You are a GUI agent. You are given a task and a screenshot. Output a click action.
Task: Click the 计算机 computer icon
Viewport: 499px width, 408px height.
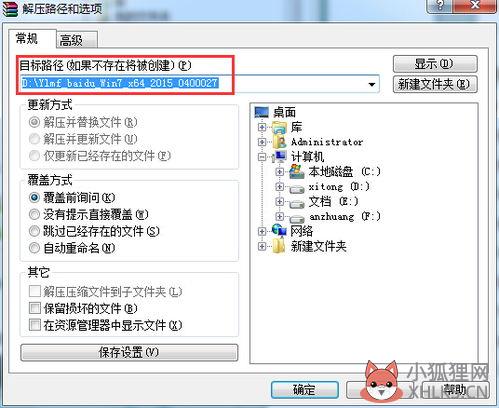pos(279,156)
